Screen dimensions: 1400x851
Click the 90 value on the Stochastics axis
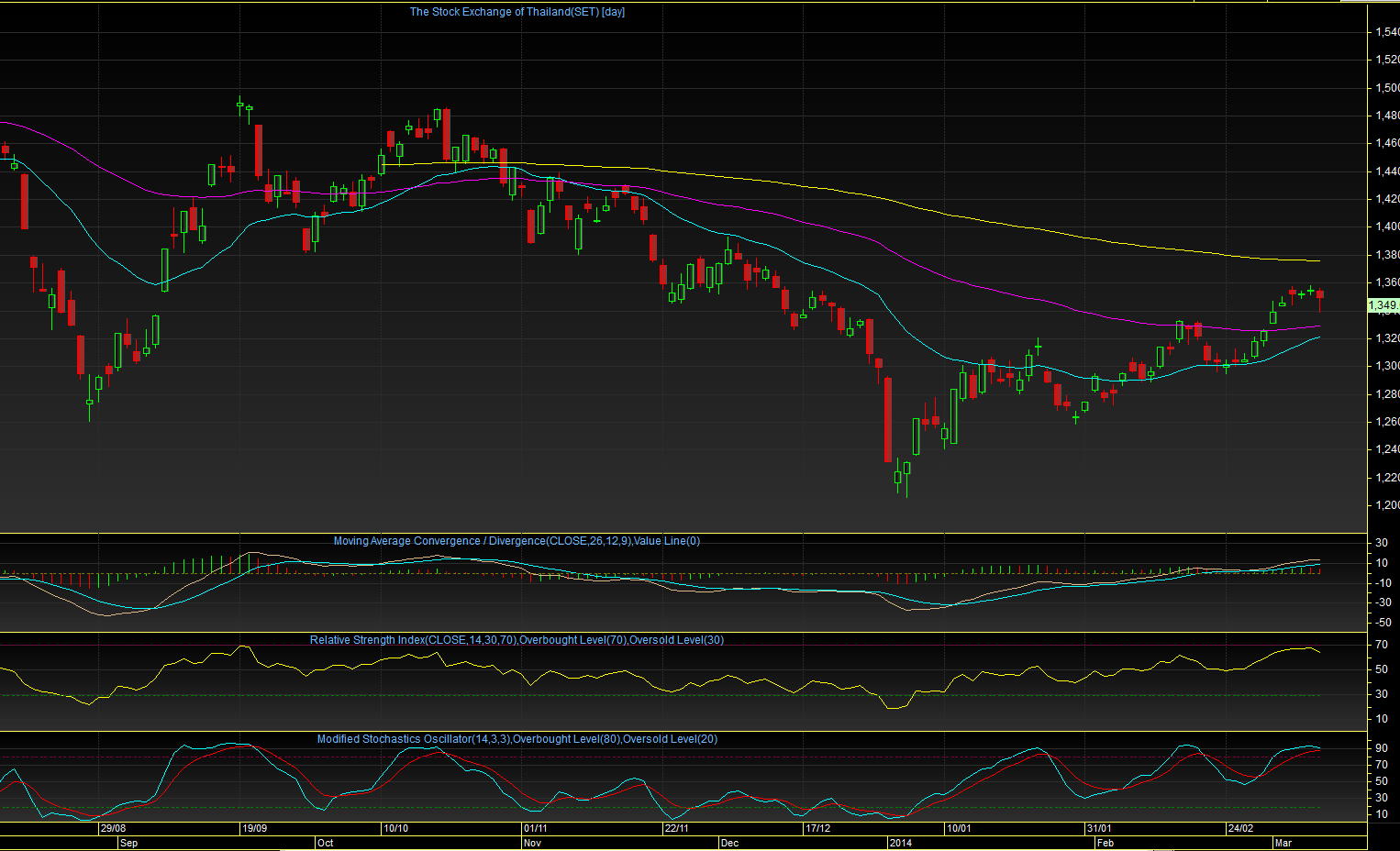(1381, 748)
